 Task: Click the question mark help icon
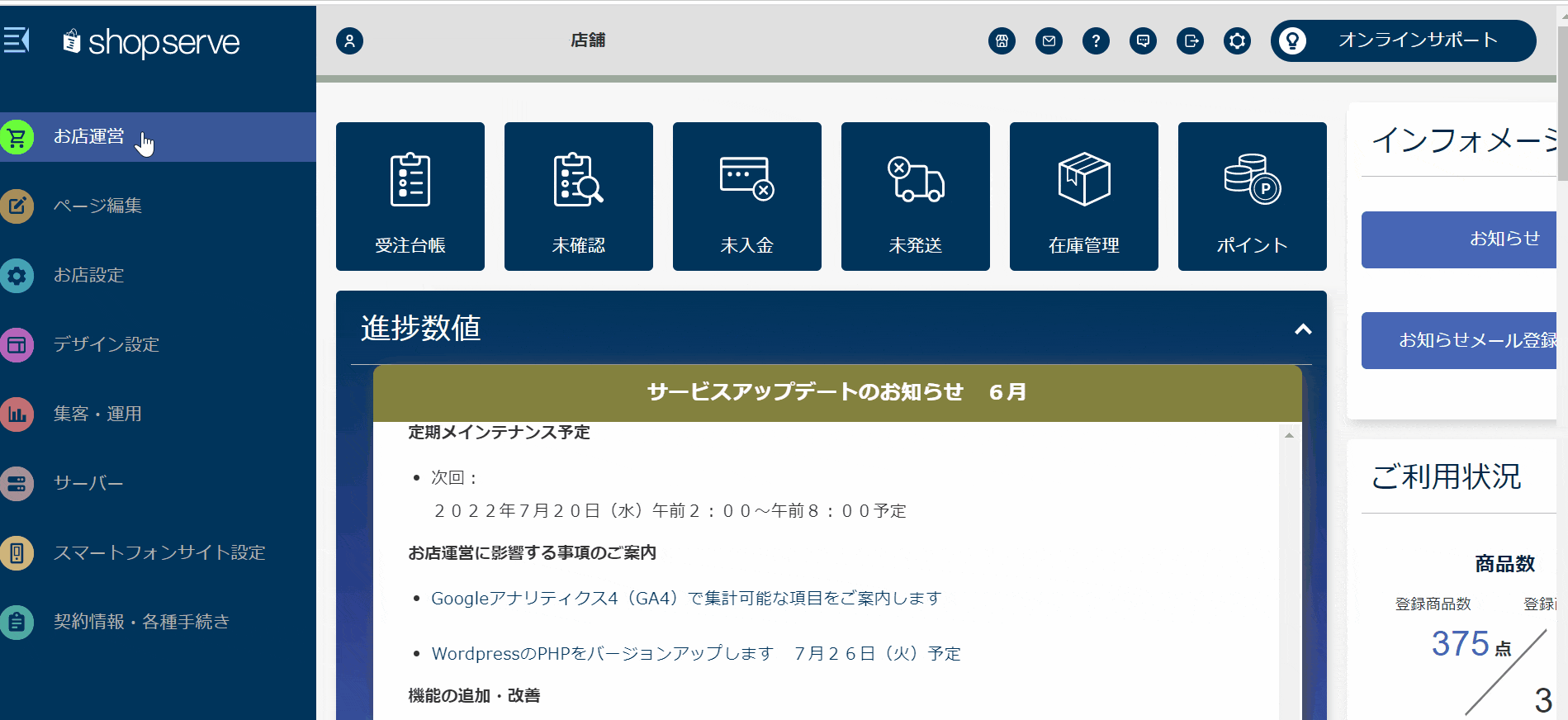tap(1096, 40)
